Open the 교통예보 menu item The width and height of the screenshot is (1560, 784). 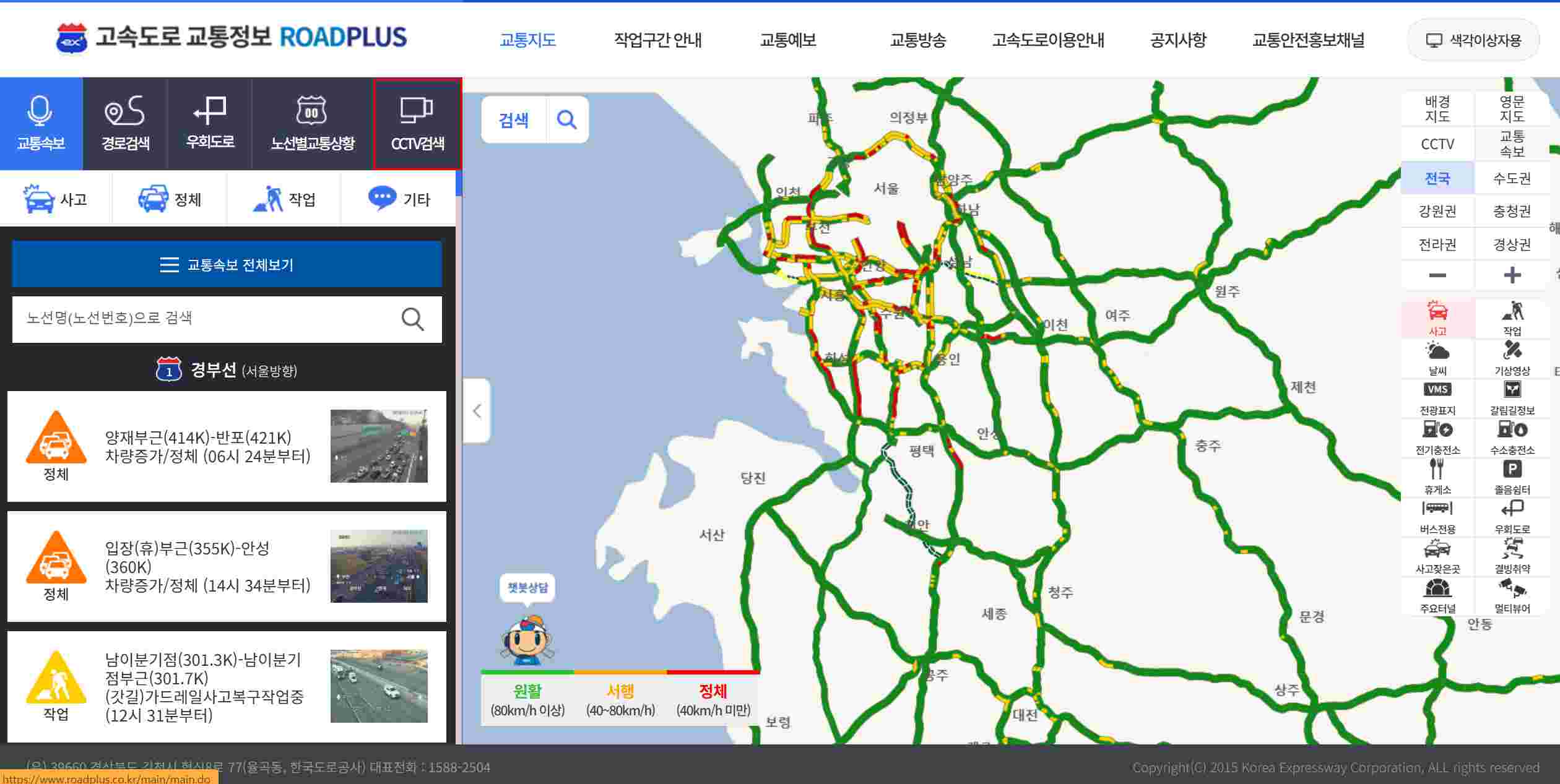pos(787,40)
